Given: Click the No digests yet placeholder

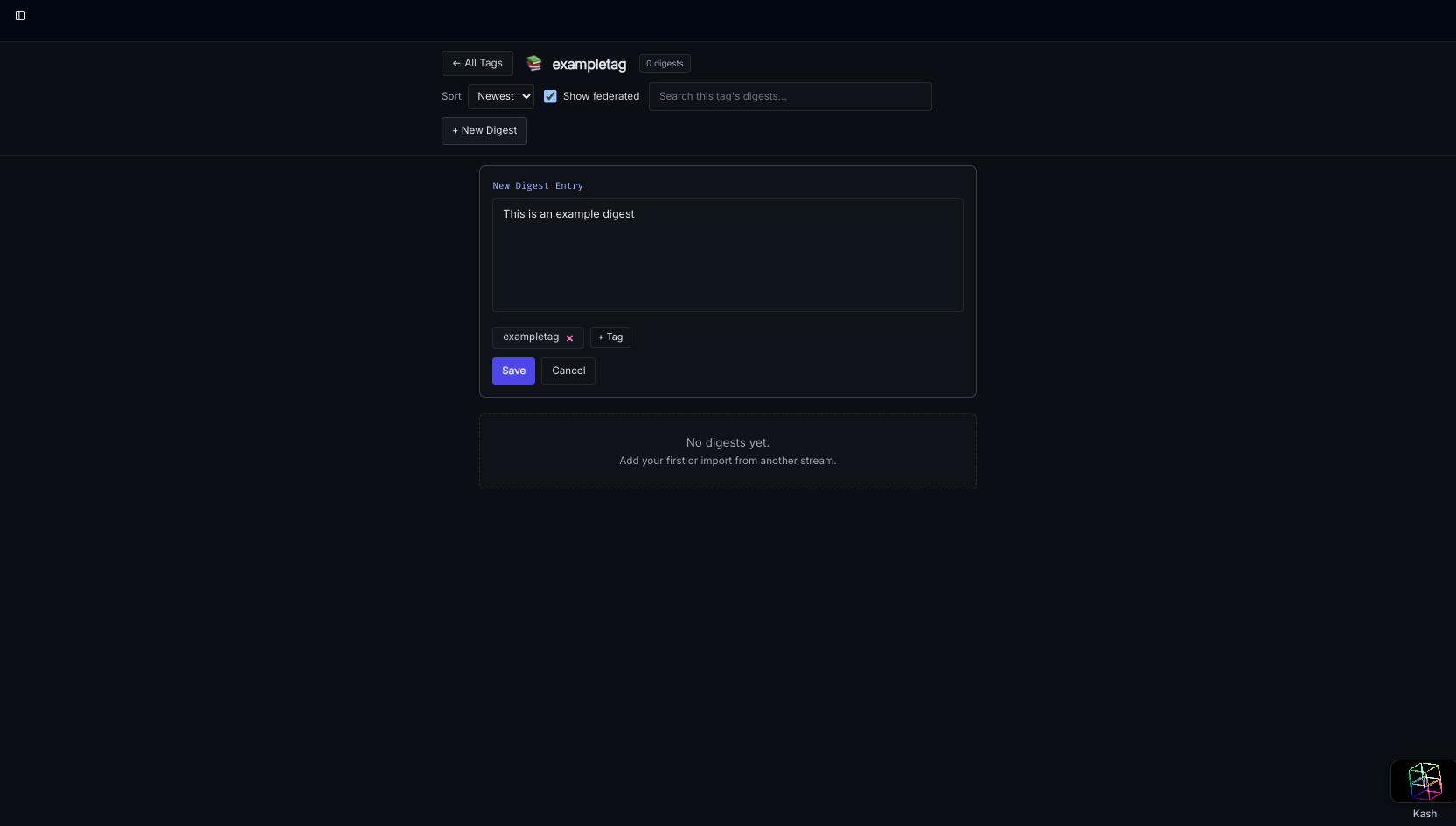Looking at the screenshot, I should pos(727,443).
